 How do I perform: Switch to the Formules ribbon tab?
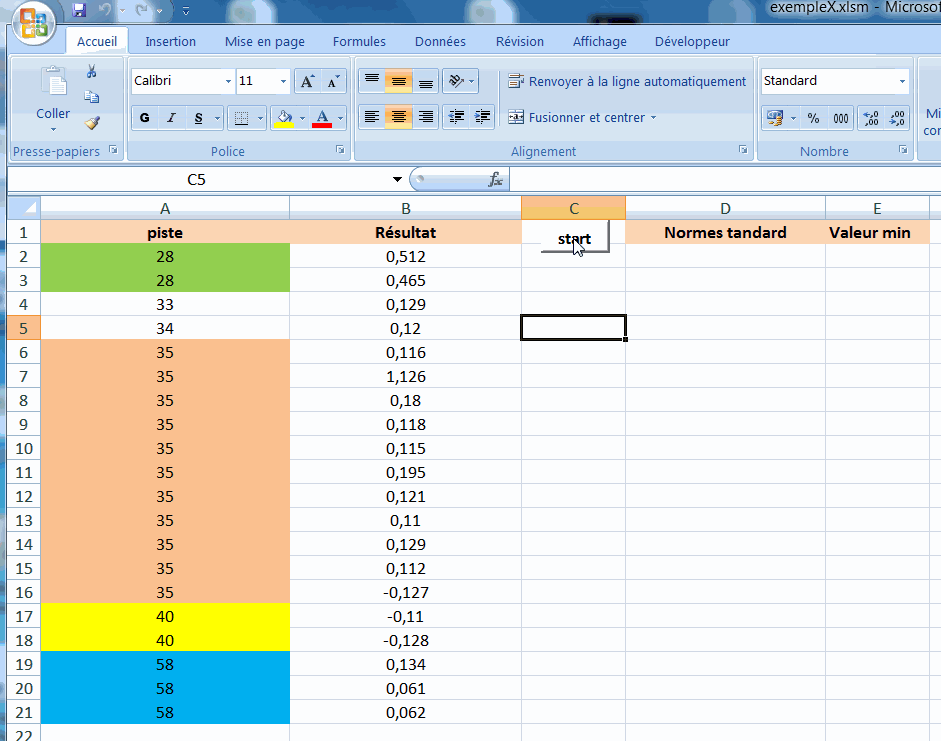coord(359,42)
